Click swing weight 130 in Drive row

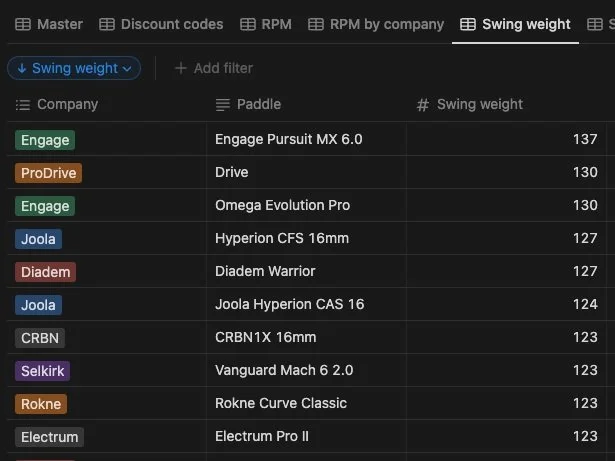click(x=585, y=172)
